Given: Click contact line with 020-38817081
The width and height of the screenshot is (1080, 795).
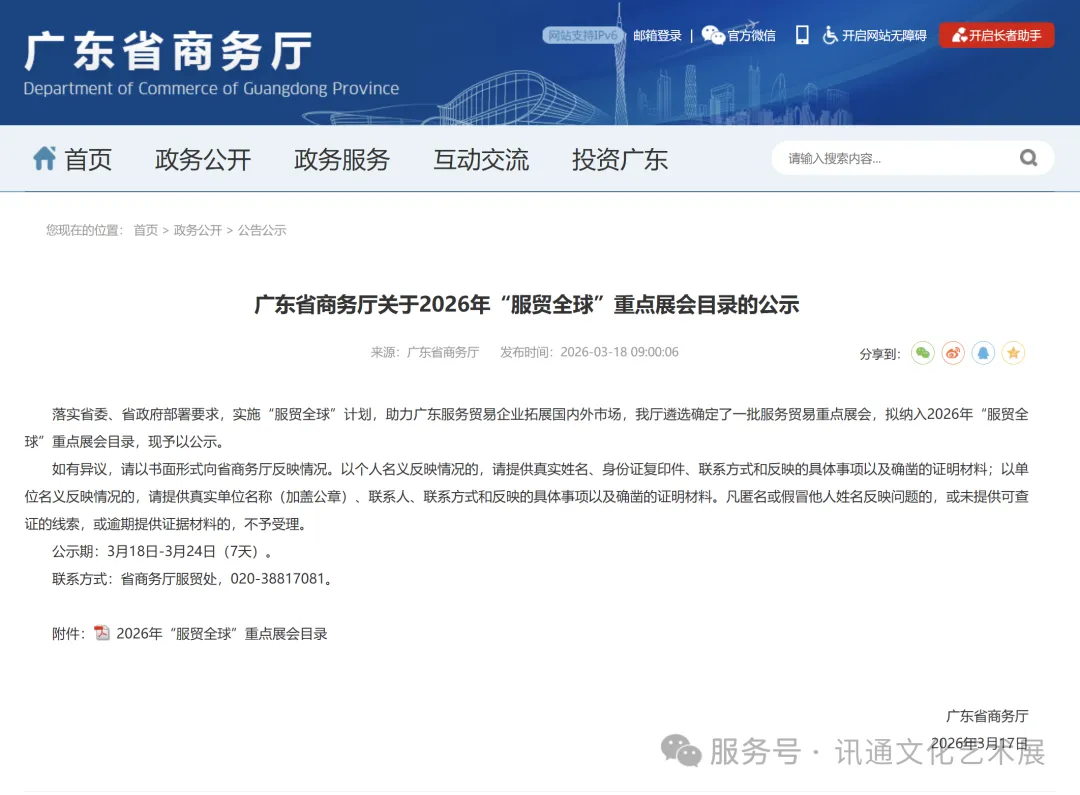Looking at the screenshot, I should (193, 579).
